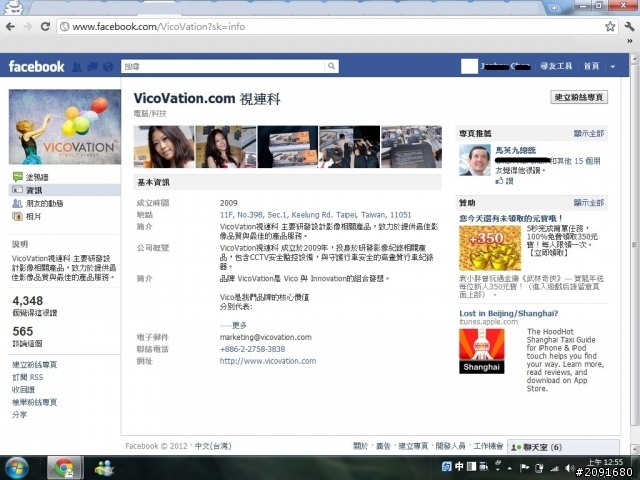Click the Shanghai taxi guide ad image
The image size is (640, 480).
482,351
